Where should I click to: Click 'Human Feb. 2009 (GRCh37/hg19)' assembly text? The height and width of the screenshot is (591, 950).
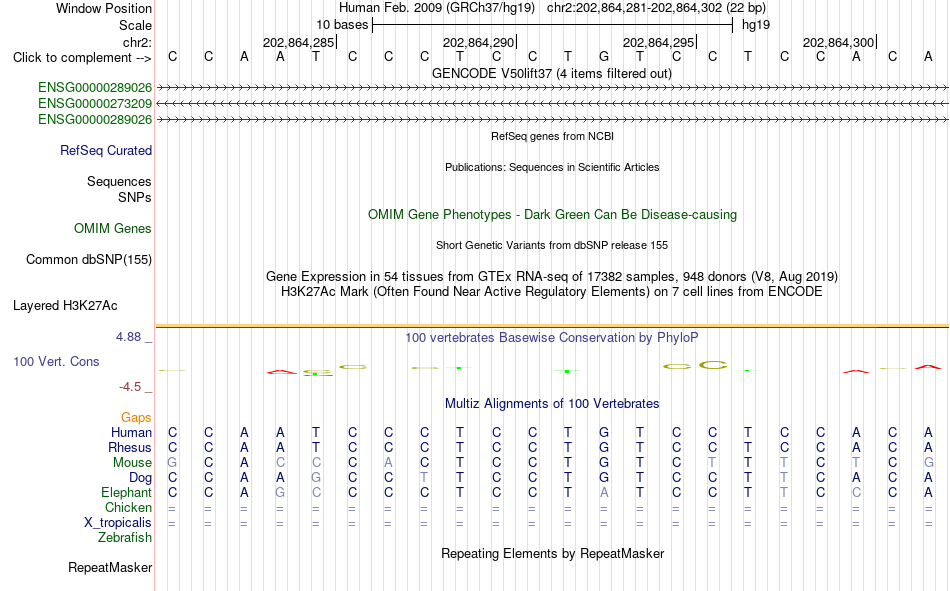[437, 8]
